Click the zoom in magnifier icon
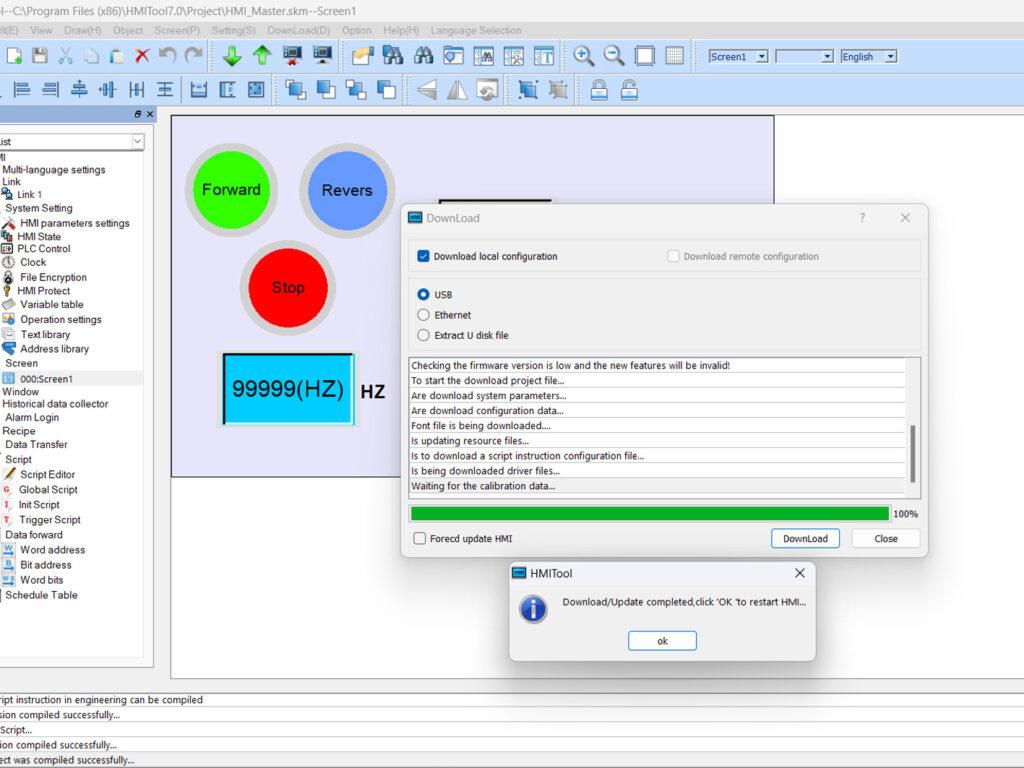1024x768 pixels. pos(583,56)
